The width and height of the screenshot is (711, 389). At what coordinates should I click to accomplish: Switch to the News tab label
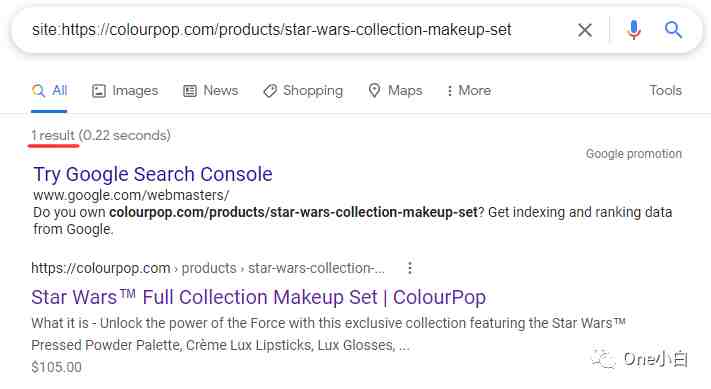click(x=220, y=90)
